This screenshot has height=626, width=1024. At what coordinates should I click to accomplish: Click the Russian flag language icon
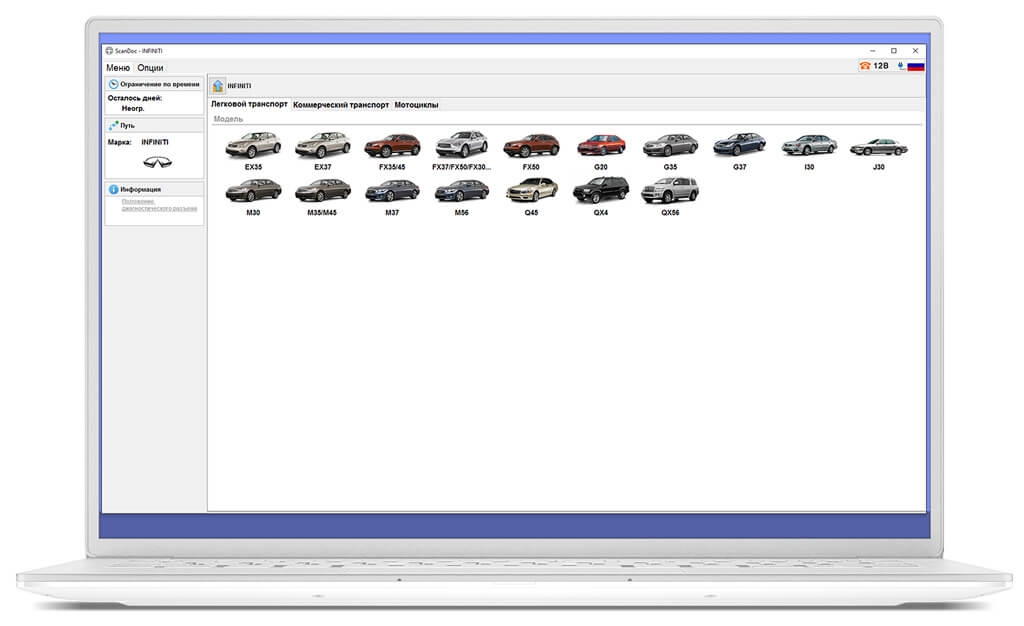point(916,66)
